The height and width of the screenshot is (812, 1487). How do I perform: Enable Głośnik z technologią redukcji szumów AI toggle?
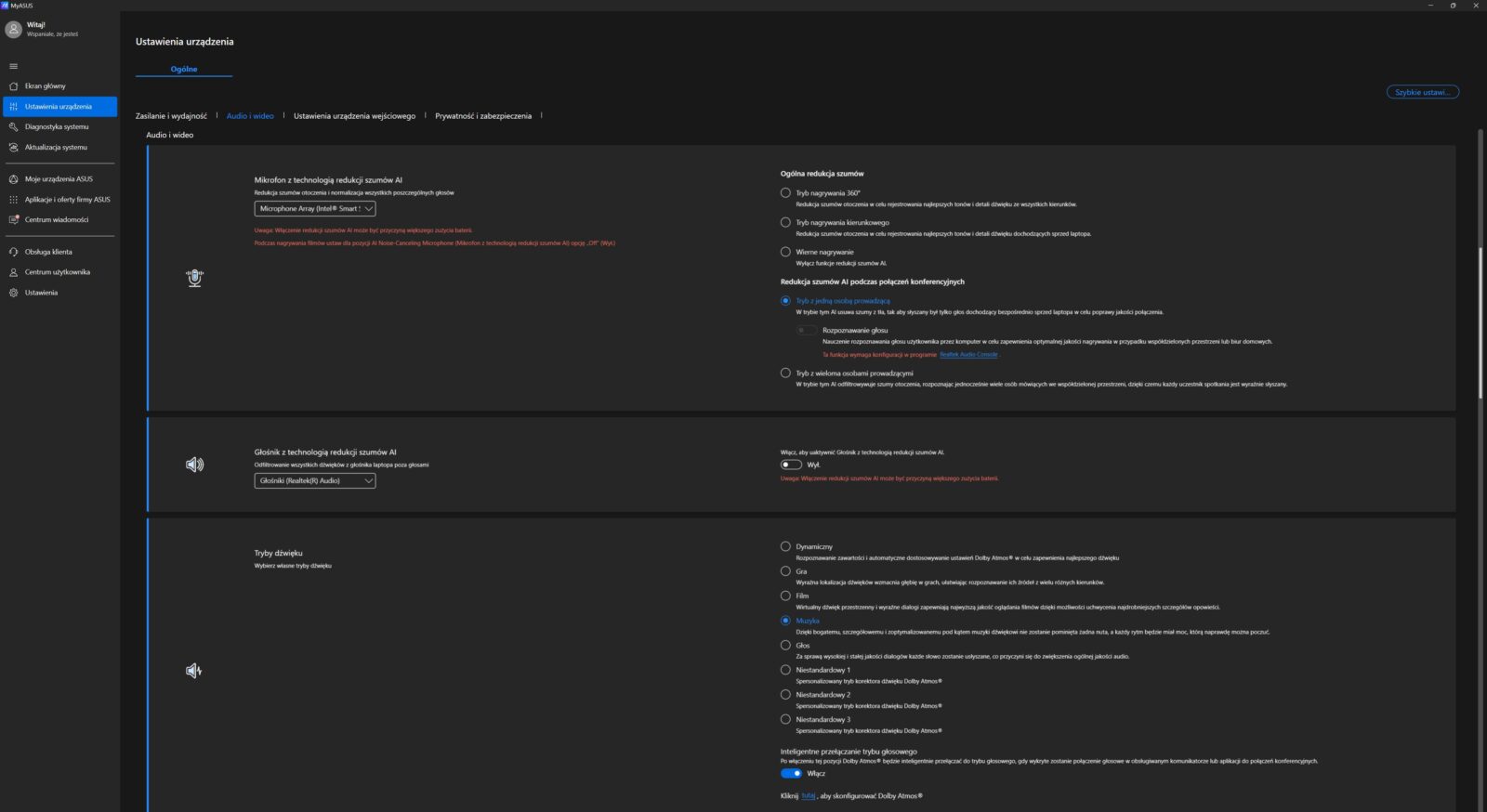point(791,465)
